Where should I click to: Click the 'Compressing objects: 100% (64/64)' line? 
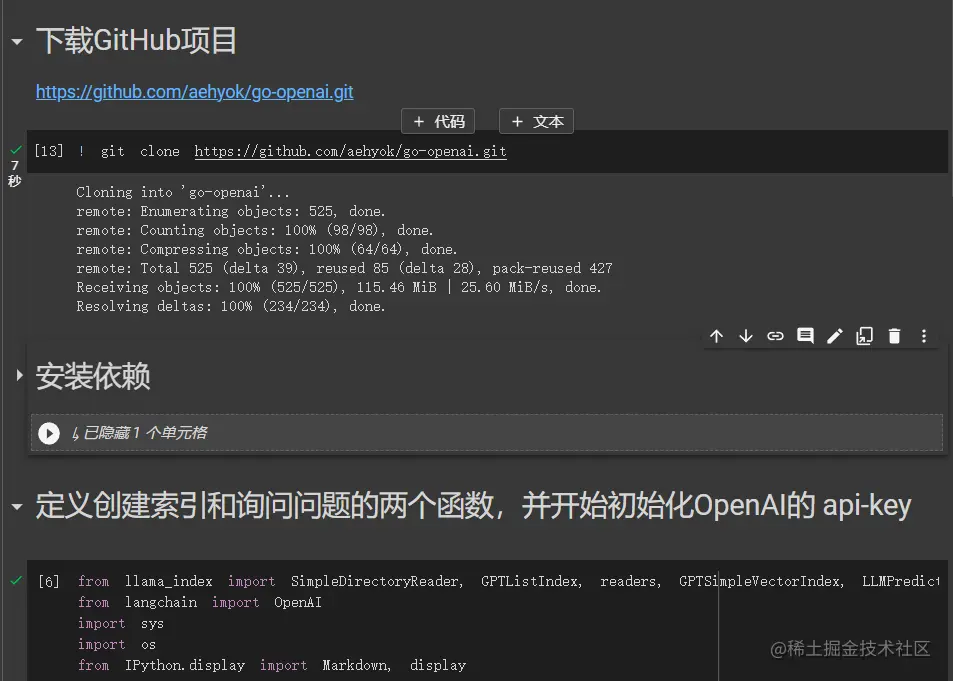(x=267, y=249)
